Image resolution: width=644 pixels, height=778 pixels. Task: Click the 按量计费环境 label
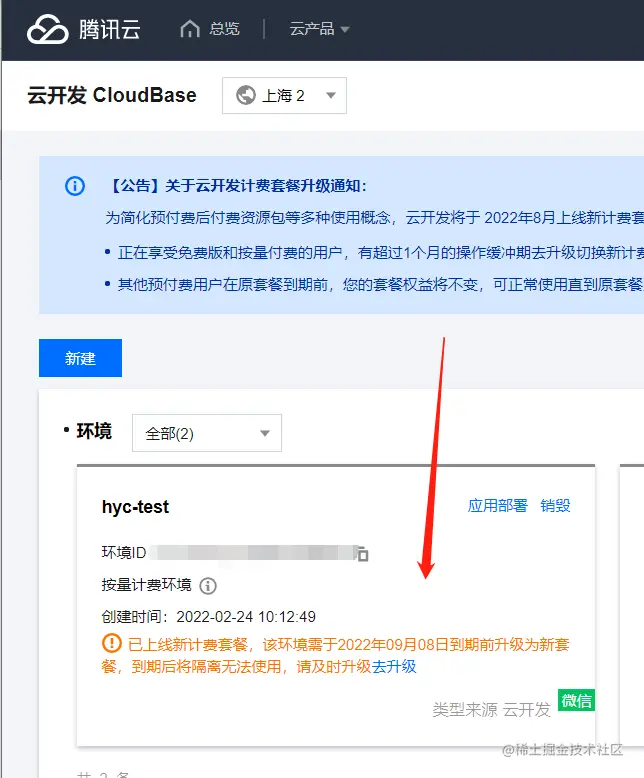[x=146, y=585]
